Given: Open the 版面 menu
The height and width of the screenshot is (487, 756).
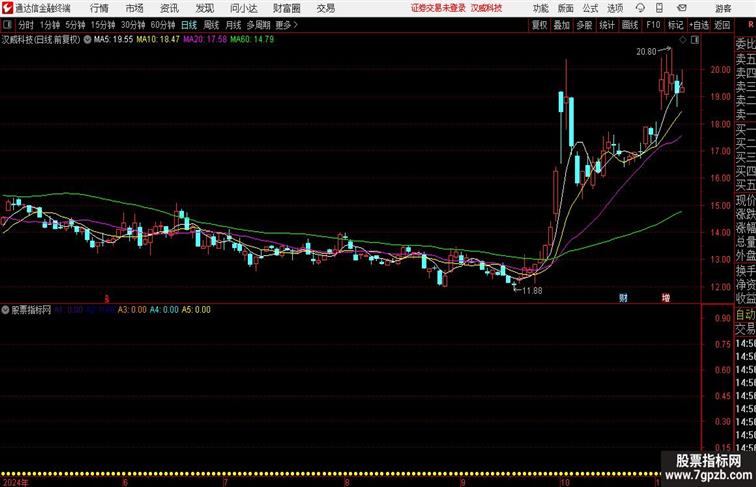Looking at the screenshot, I should 566,8.
